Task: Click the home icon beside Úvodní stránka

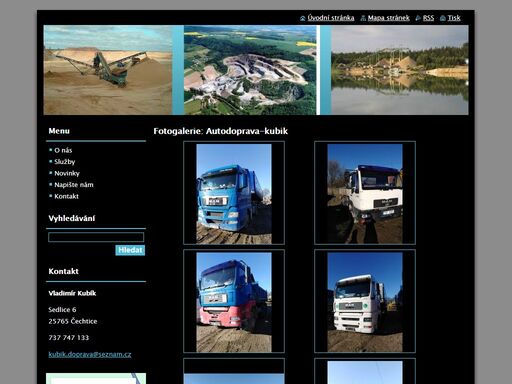Action: [x=303, y=18]
